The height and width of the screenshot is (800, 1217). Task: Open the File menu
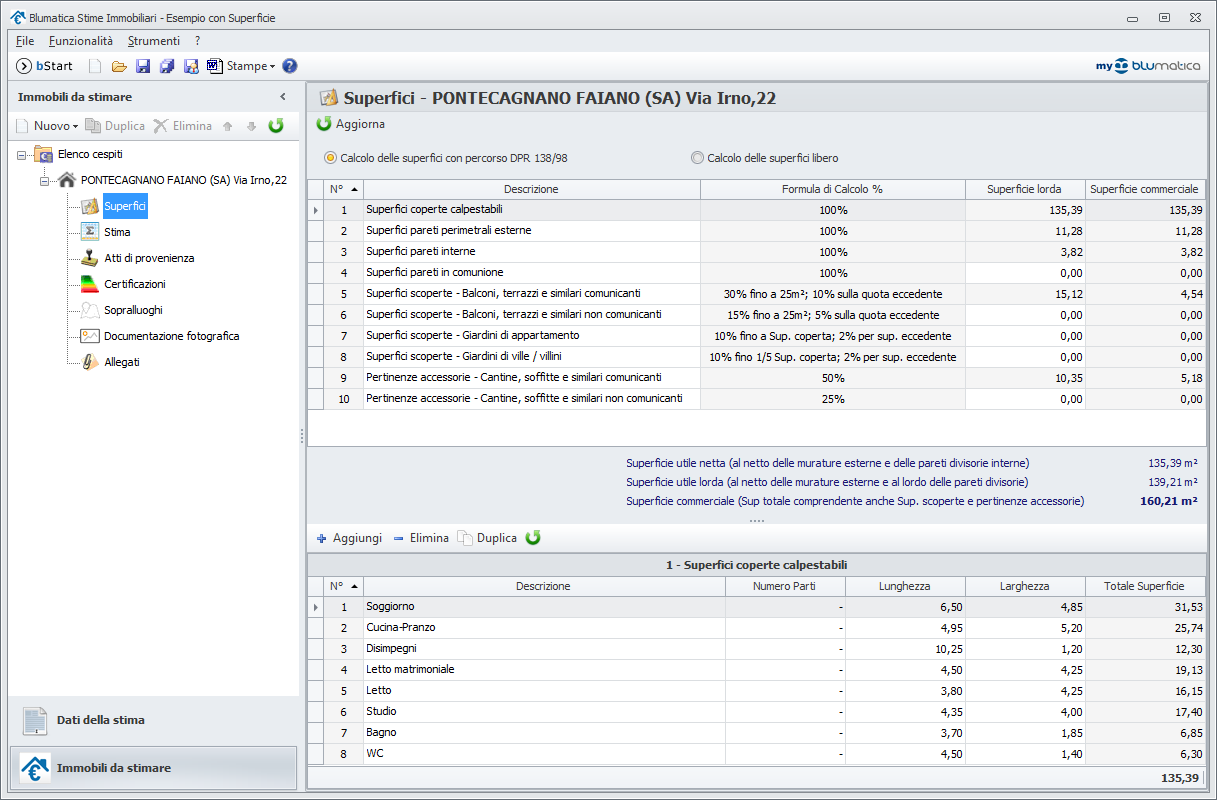[x=25, y=41]
